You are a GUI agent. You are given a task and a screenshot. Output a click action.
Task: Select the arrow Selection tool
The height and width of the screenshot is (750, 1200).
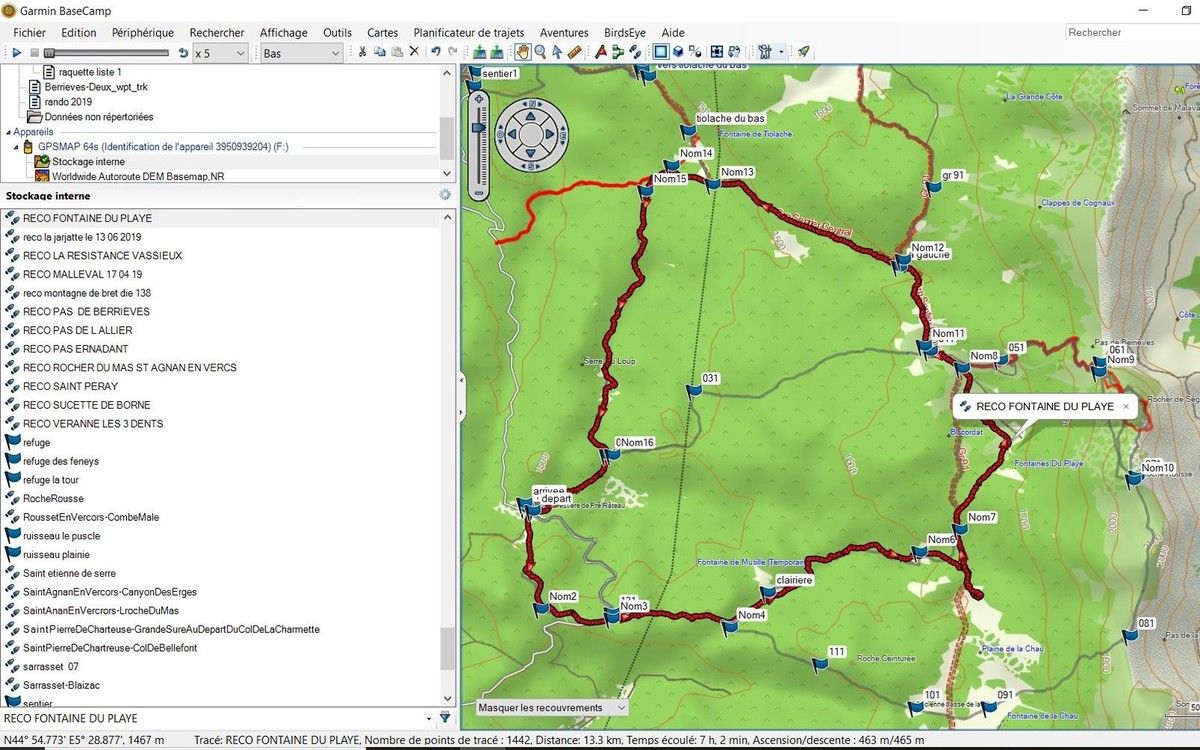[557, 53]
